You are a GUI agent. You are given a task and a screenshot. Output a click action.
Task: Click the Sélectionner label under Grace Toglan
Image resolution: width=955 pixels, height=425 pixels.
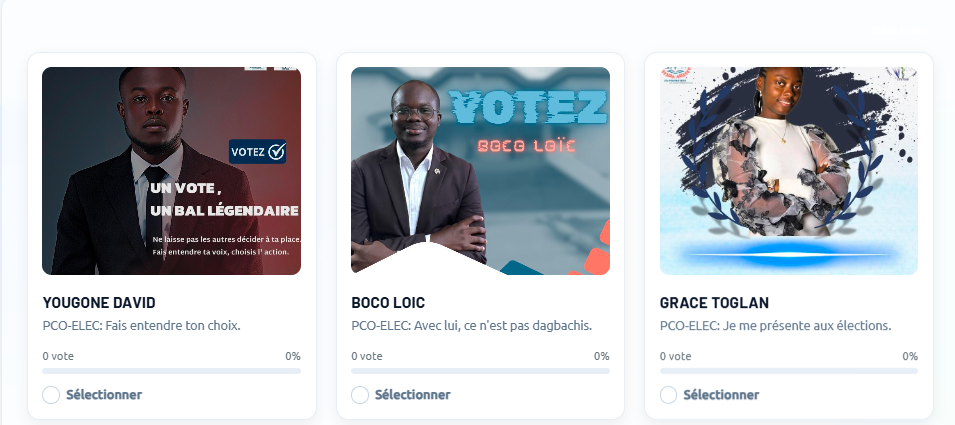[721, 395]
